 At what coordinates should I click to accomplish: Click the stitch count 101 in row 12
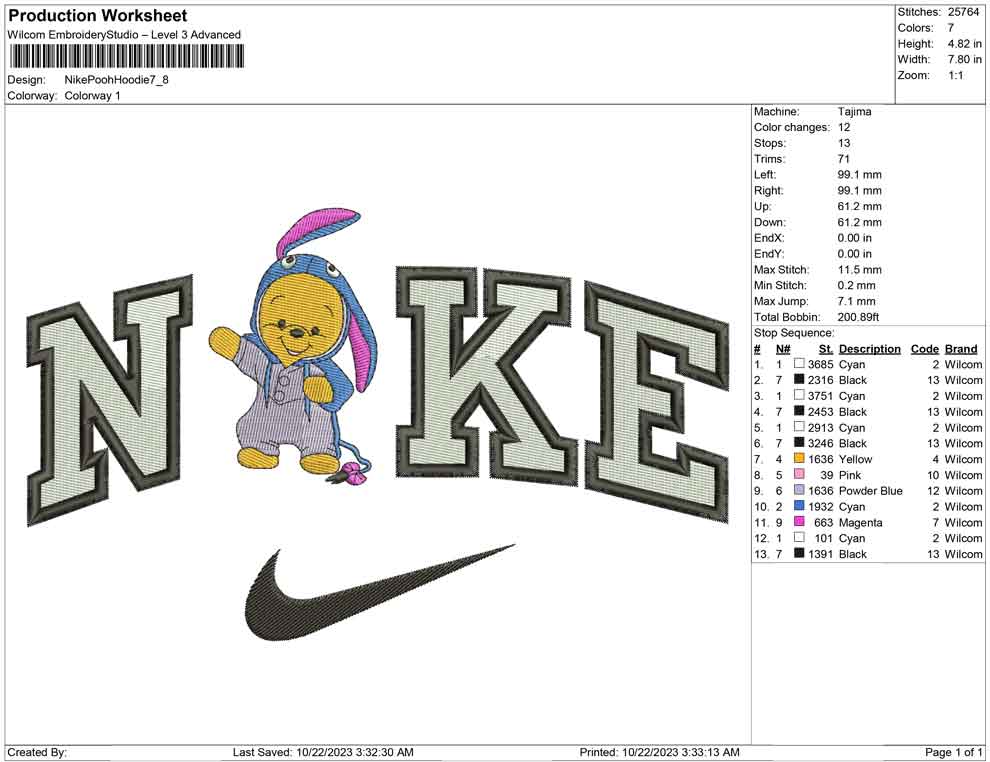[824, 538]
